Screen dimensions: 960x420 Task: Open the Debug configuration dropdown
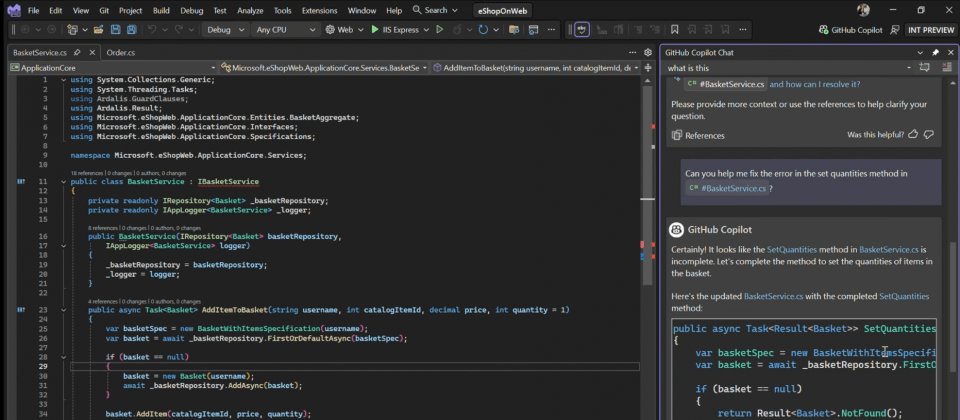tap(225, 29)
